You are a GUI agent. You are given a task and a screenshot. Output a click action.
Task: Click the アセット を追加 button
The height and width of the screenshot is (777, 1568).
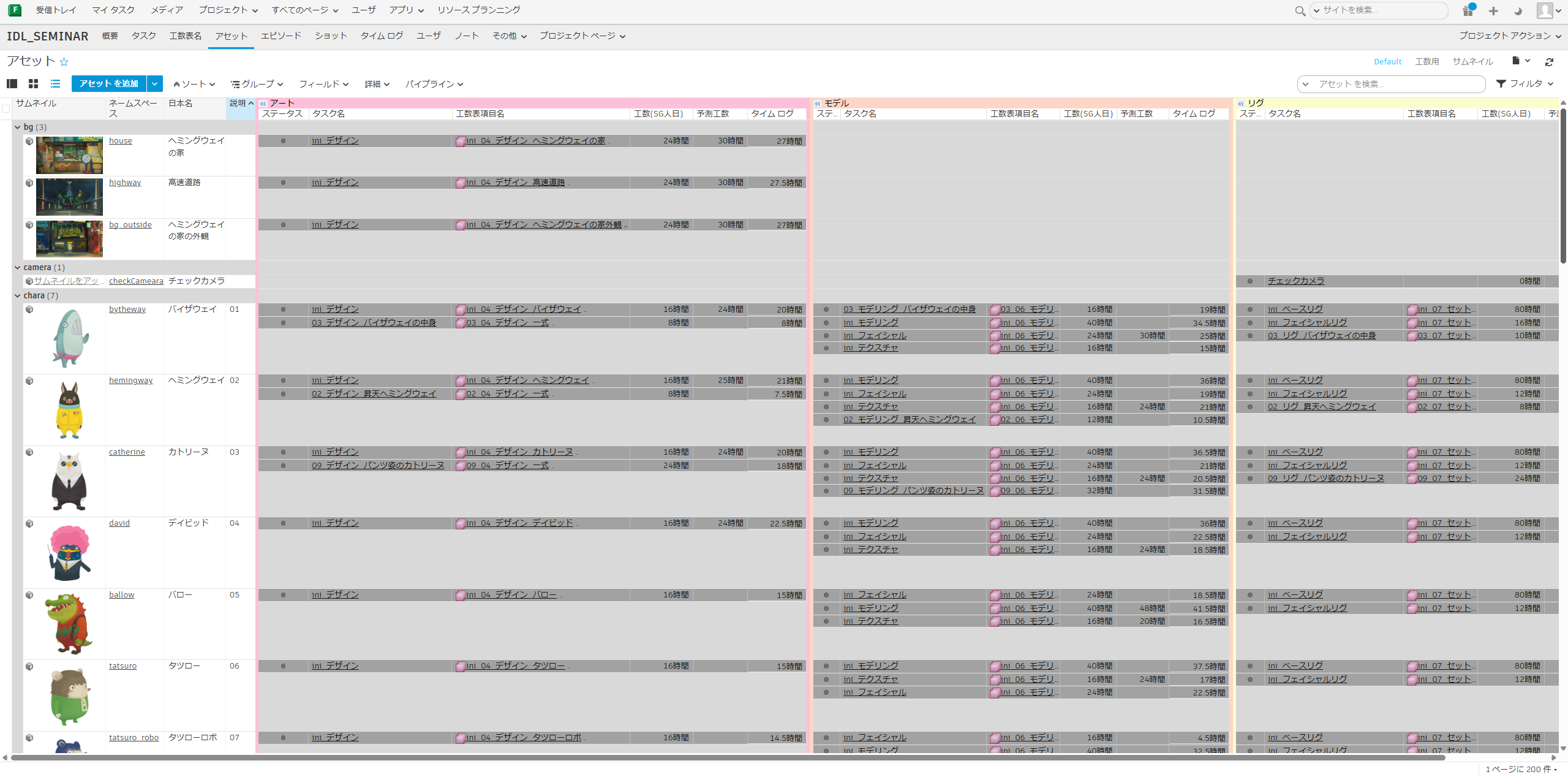point(109,84)
